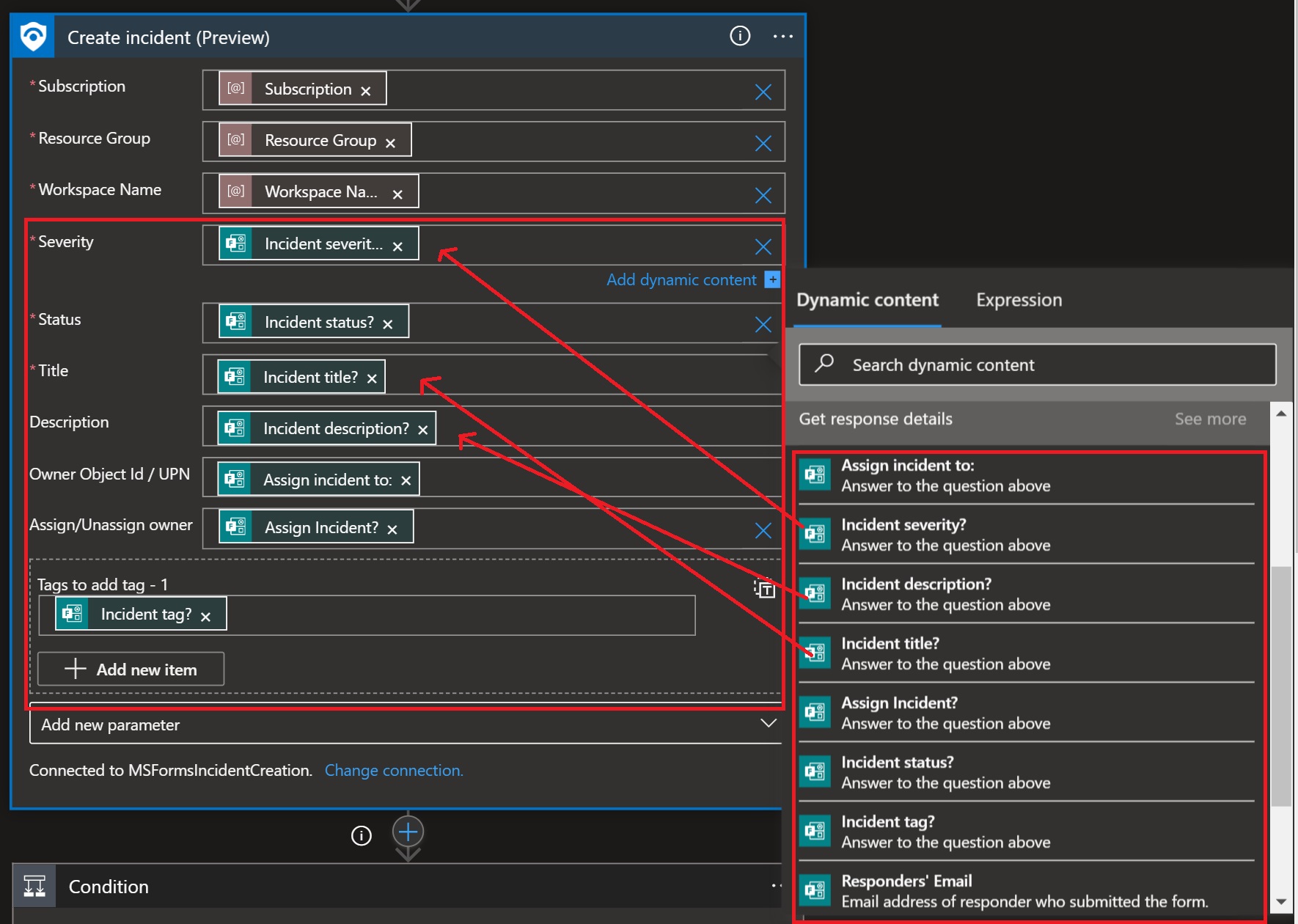Image resolution: width=1298 pixels, height=924 pixels.
Task: Click Forms icon next to Incident status? in list
Action: [x=815, y=771]
